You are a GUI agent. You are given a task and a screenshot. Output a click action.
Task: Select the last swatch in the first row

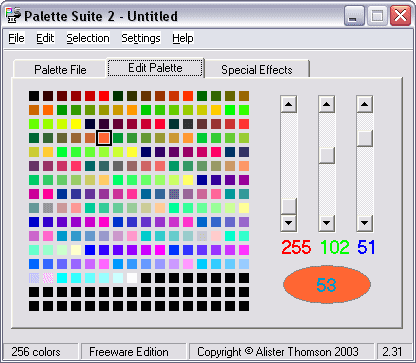(244, 96)
